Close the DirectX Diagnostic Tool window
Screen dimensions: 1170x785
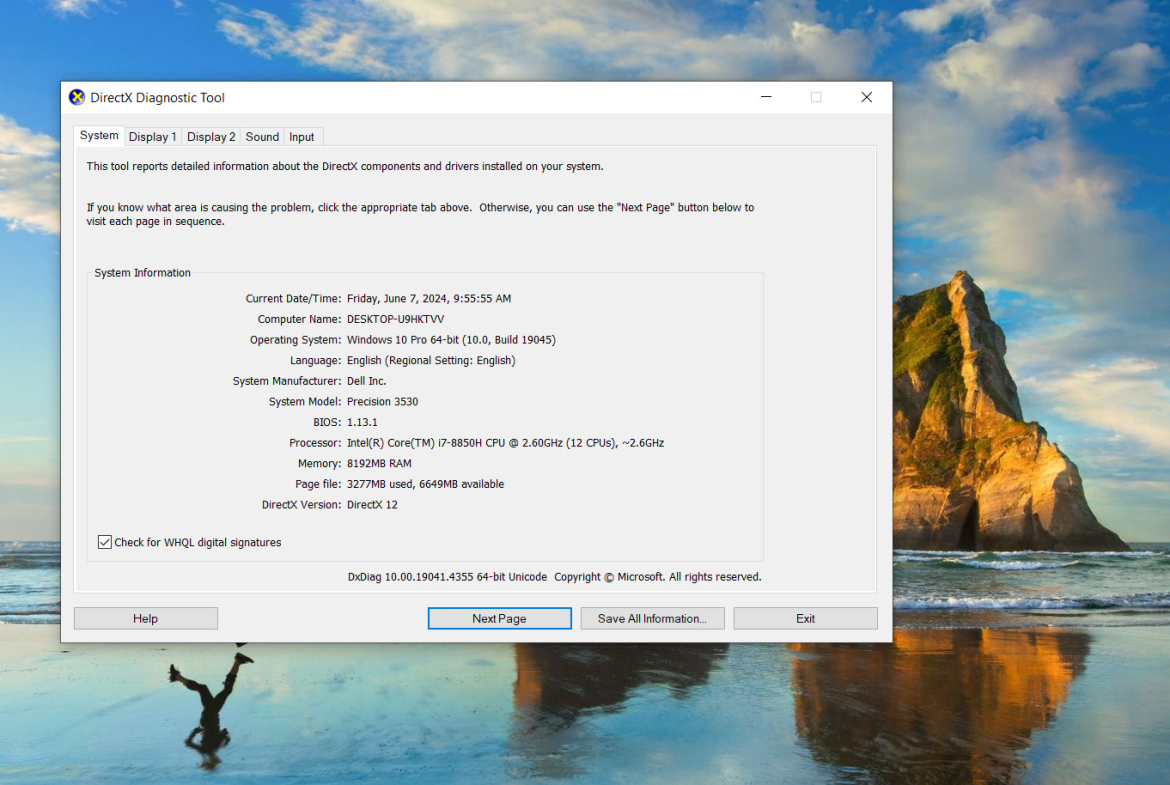coord(866,97)
